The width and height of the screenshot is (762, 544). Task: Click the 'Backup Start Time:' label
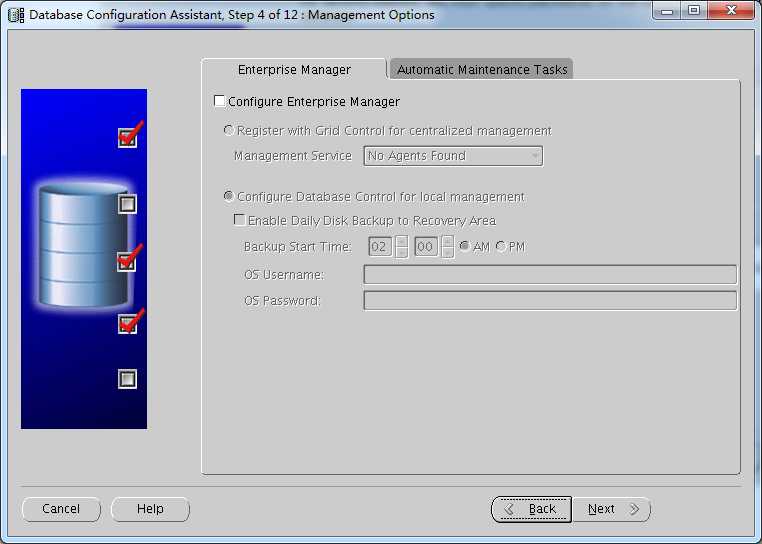click(297, 247)
